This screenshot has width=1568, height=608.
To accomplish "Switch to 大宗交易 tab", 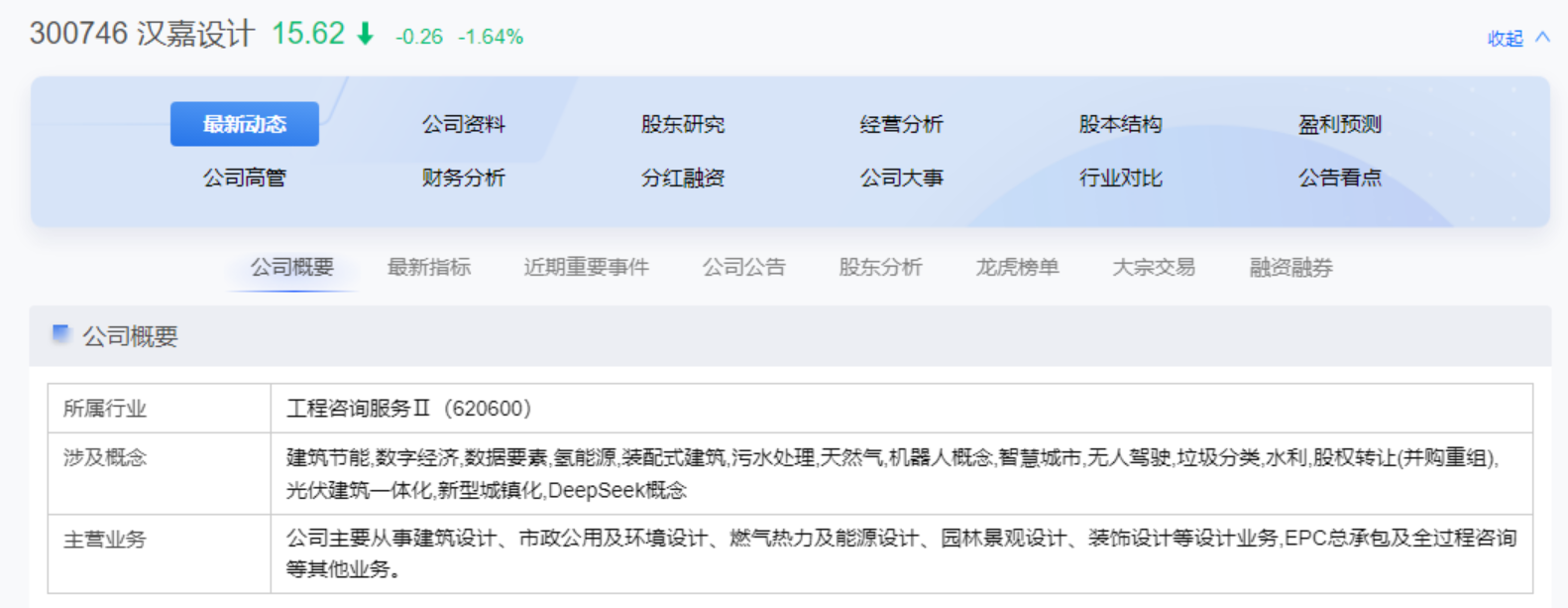I will [x=1155, y=267].
